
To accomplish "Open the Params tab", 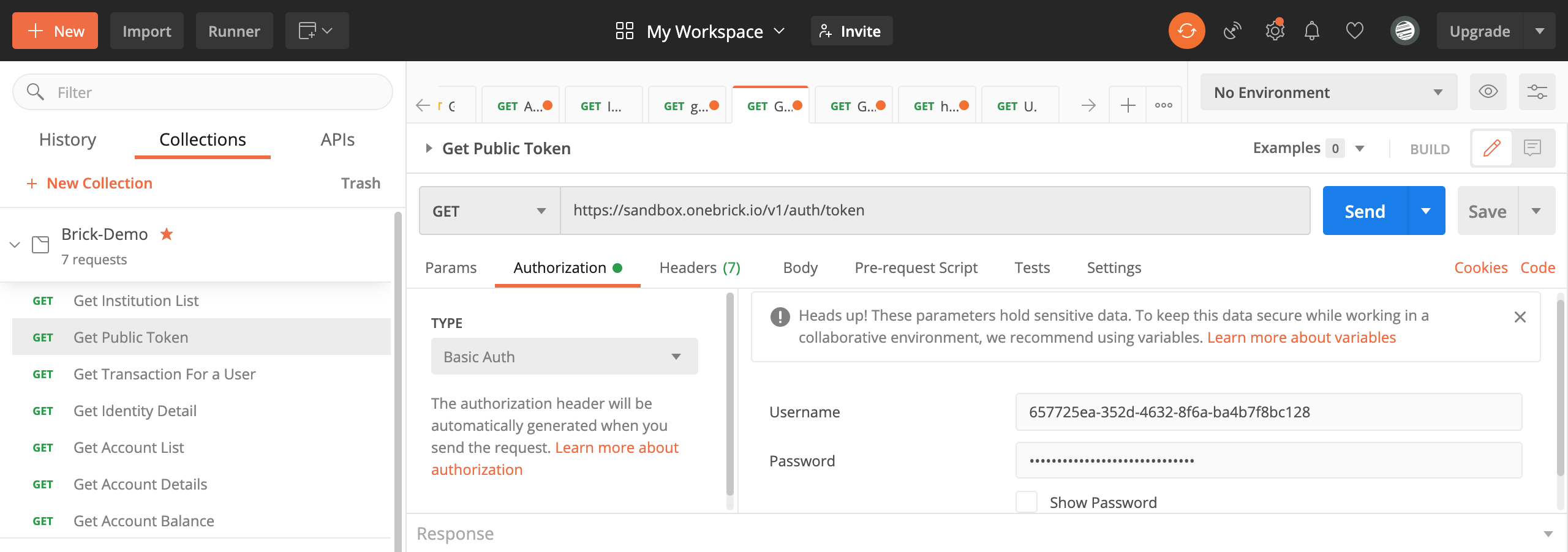I will (451, 268).
